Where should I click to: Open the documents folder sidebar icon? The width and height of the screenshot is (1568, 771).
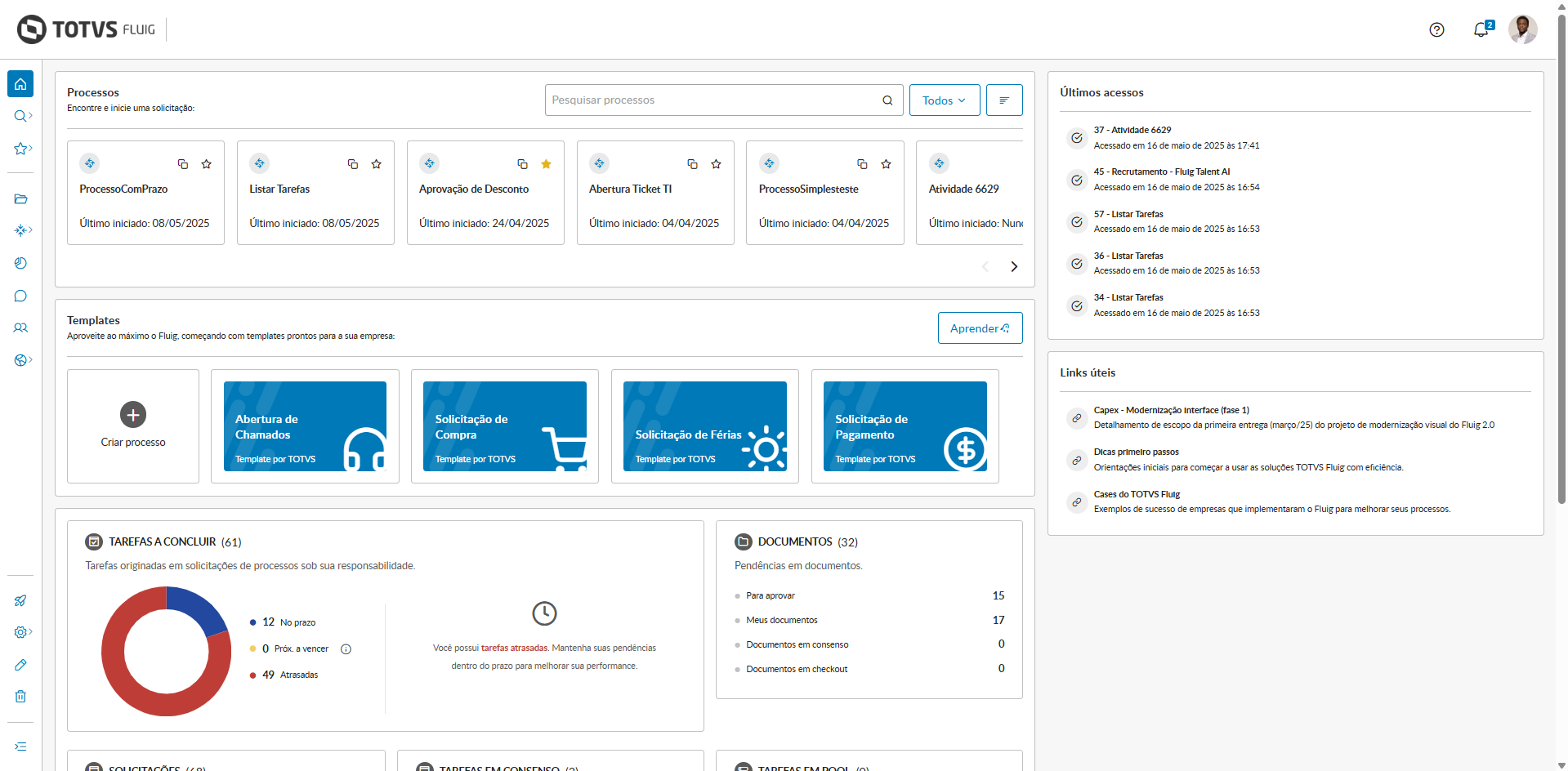point(20,198)
